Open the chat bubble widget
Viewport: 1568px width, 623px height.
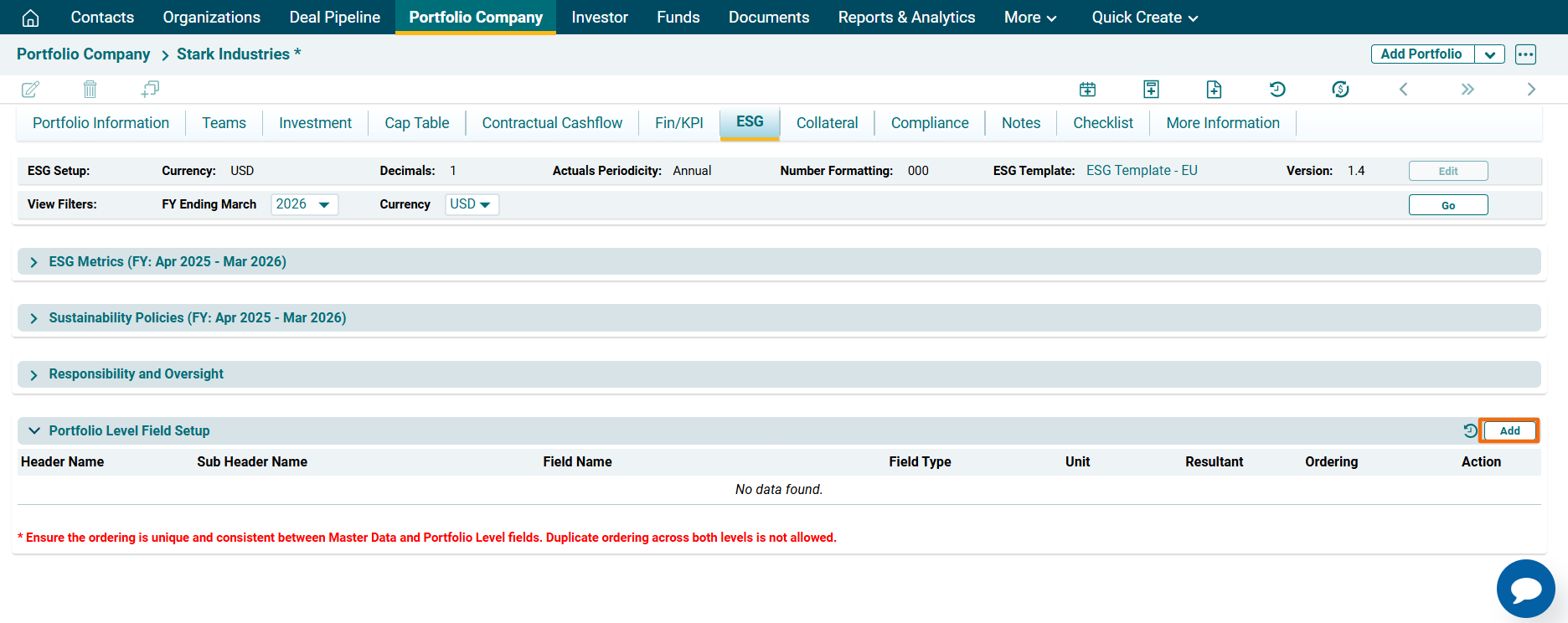(x=1525, y=589)
